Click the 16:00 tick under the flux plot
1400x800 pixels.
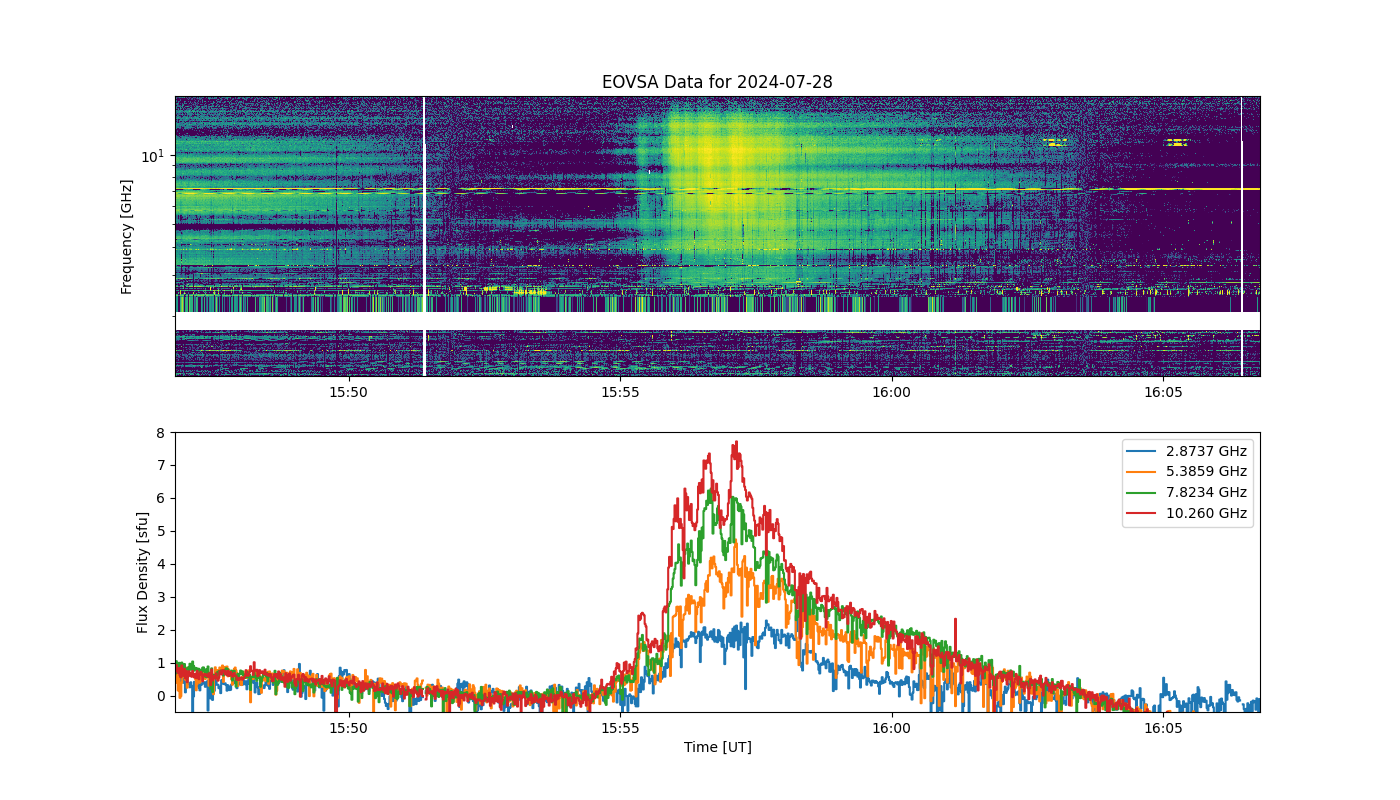(x=891, y=728)
